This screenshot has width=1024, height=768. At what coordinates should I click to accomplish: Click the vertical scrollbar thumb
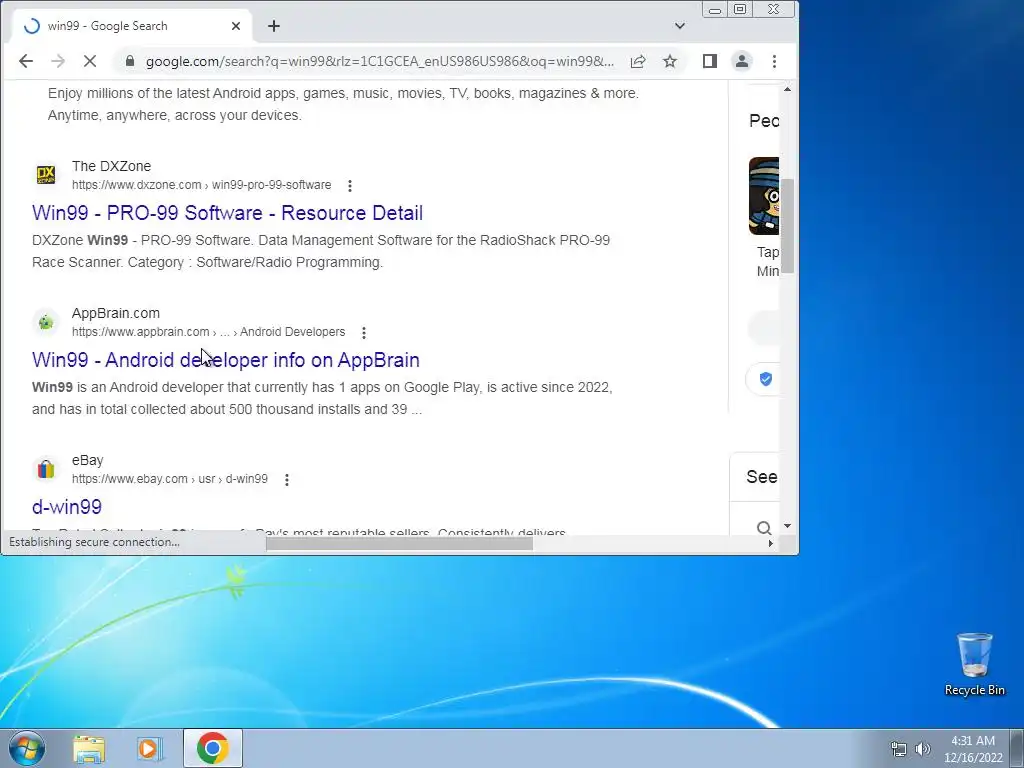(788, 226)
